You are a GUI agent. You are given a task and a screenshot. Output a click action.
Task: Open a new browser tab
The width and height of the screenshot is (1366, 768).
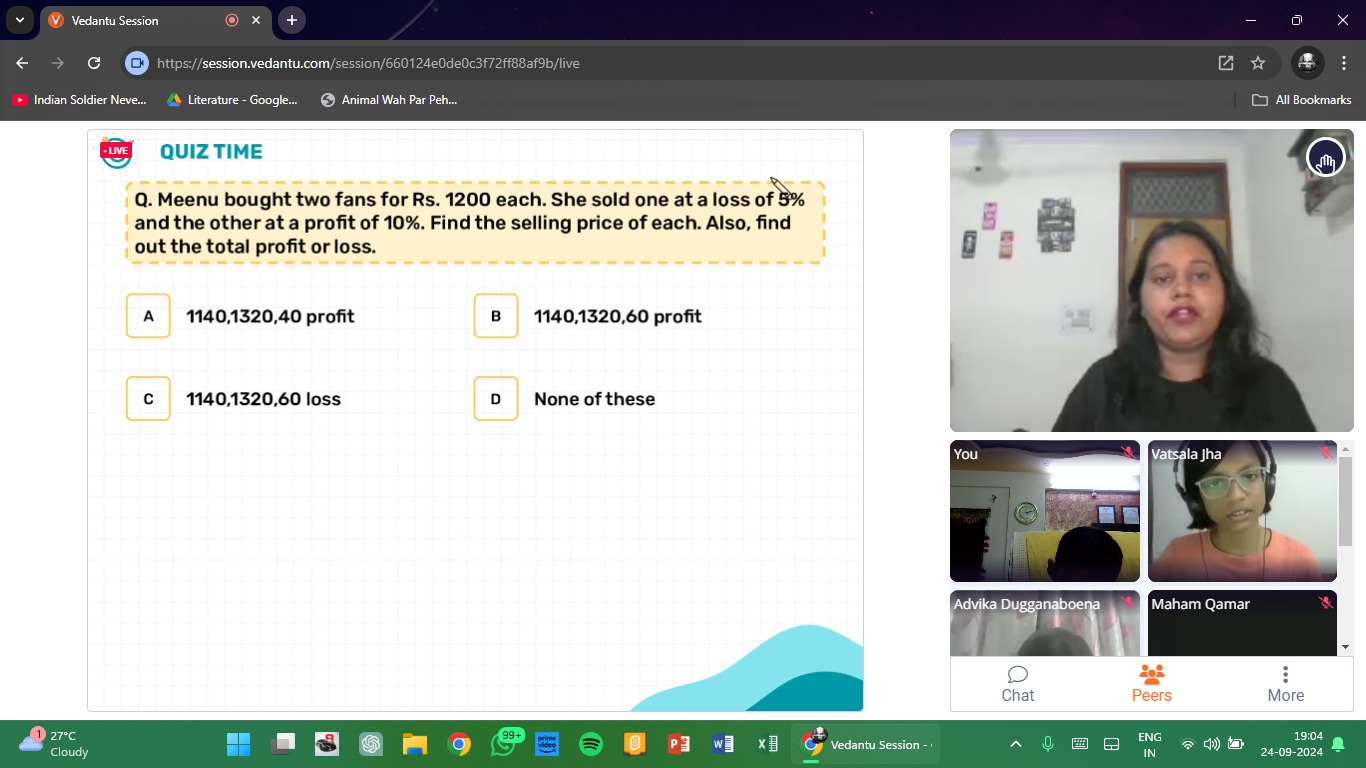coord(291,20)
